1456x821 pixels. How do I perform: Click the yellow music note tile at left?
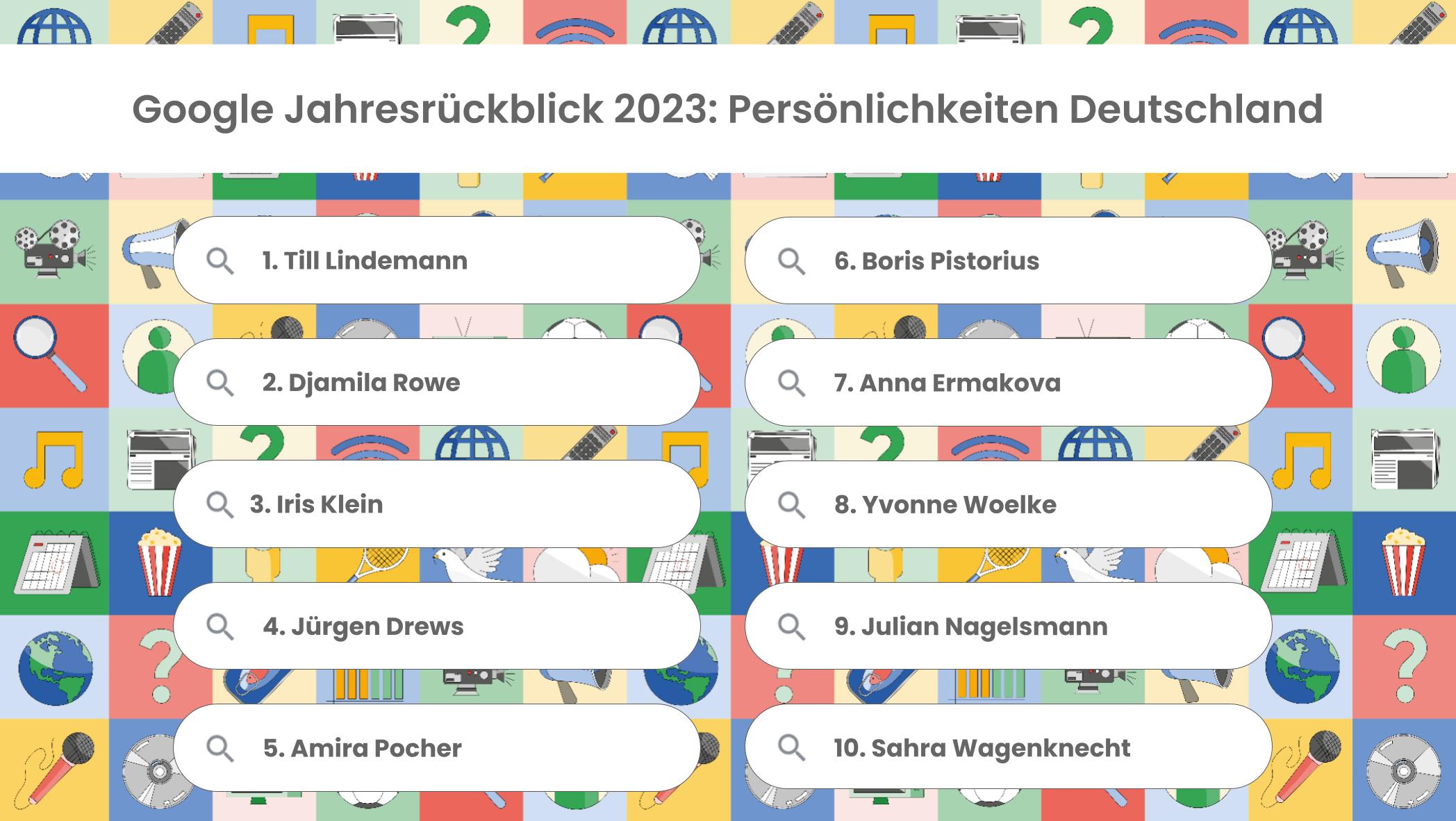click(54, 459)
